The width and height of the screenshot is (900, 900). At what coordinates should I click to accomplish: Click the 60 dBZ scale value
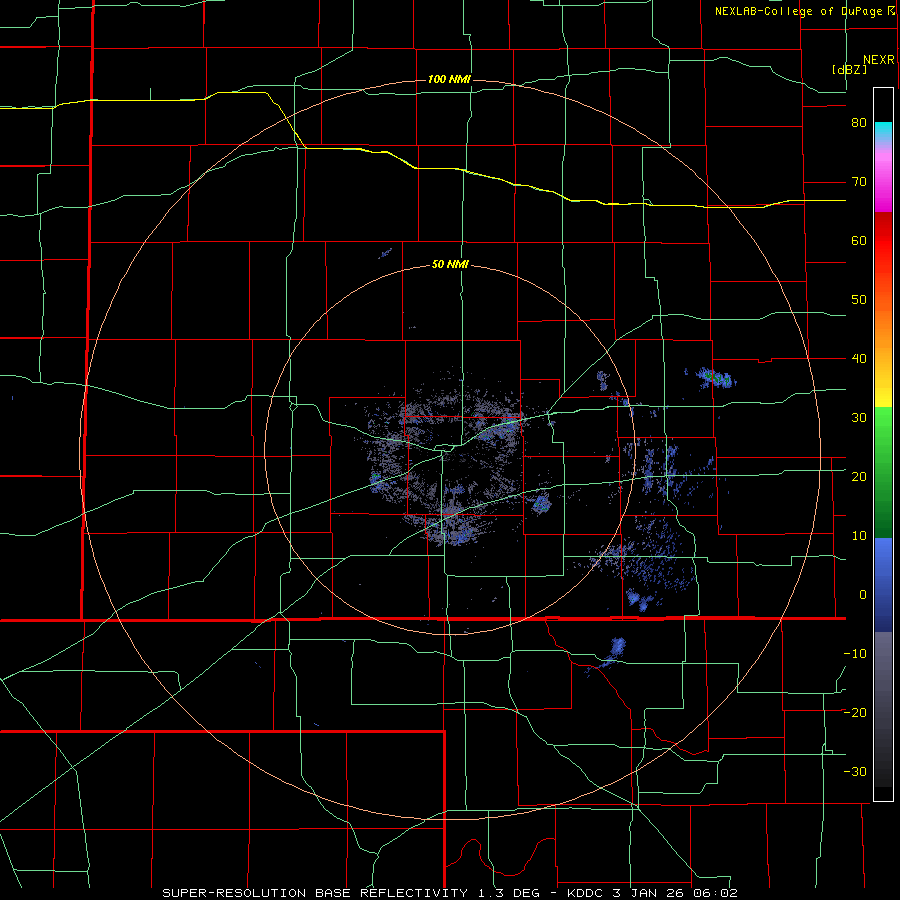click(859, 240)
